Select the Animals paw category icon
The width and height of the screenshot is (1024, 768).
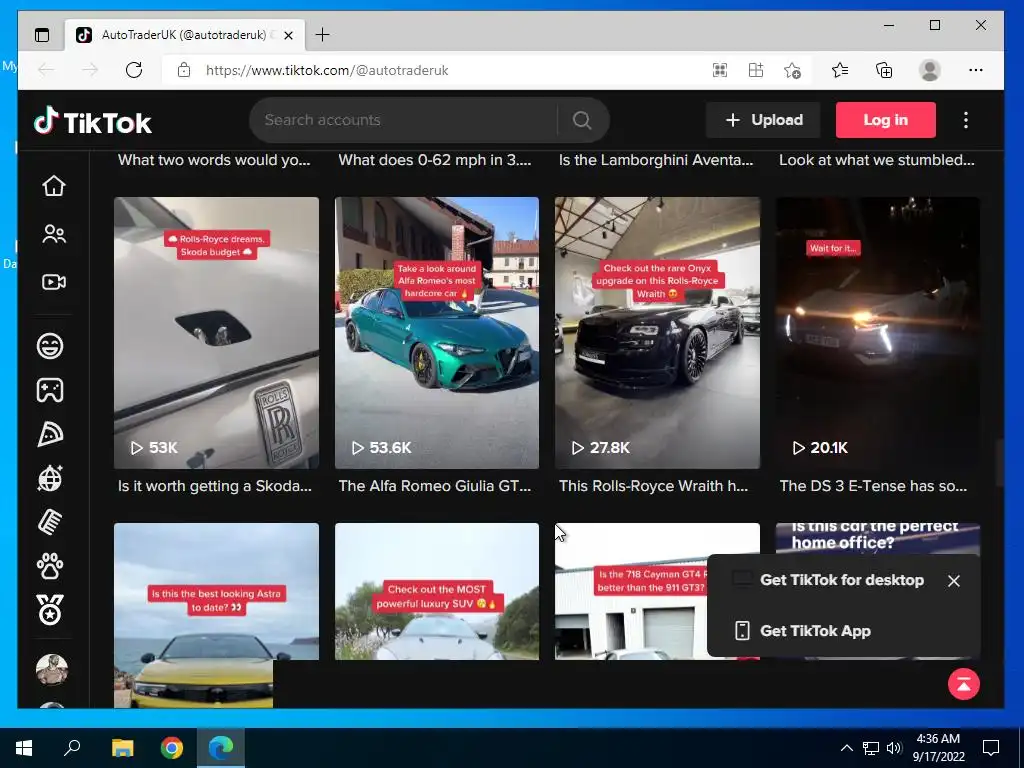coord(50,566)
